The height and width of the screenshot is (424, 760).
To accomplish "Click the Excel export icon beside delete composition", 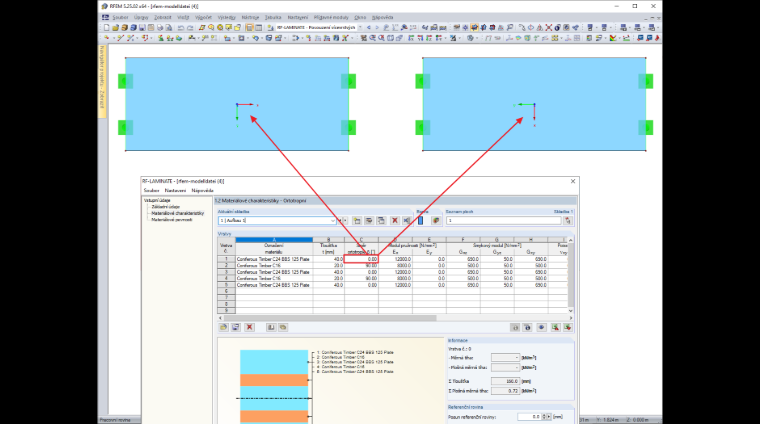I will (407, 220).
